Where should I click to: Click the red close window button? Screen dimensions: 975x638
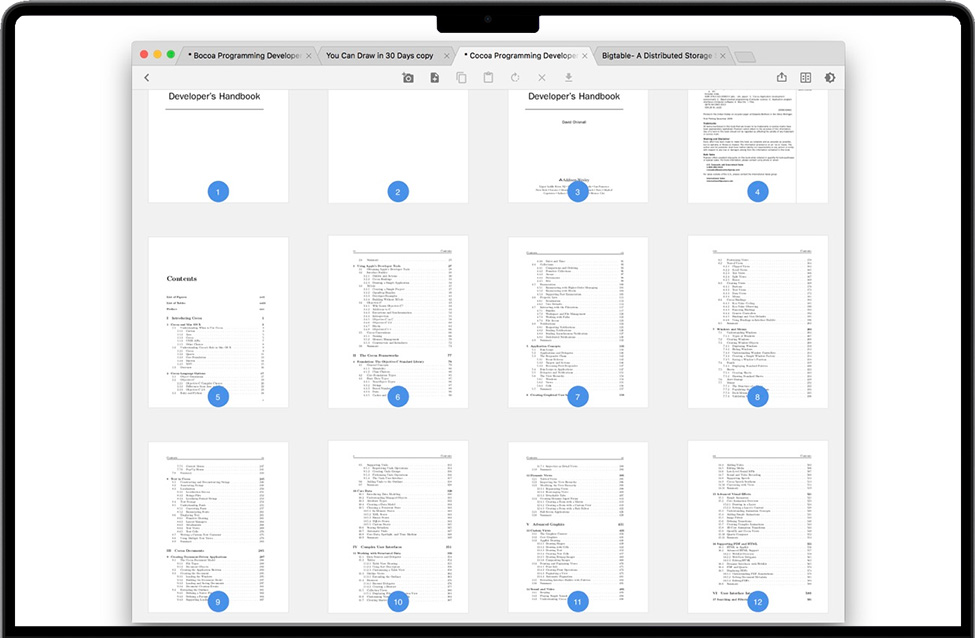pyautogui.click(x=144, y=55)
